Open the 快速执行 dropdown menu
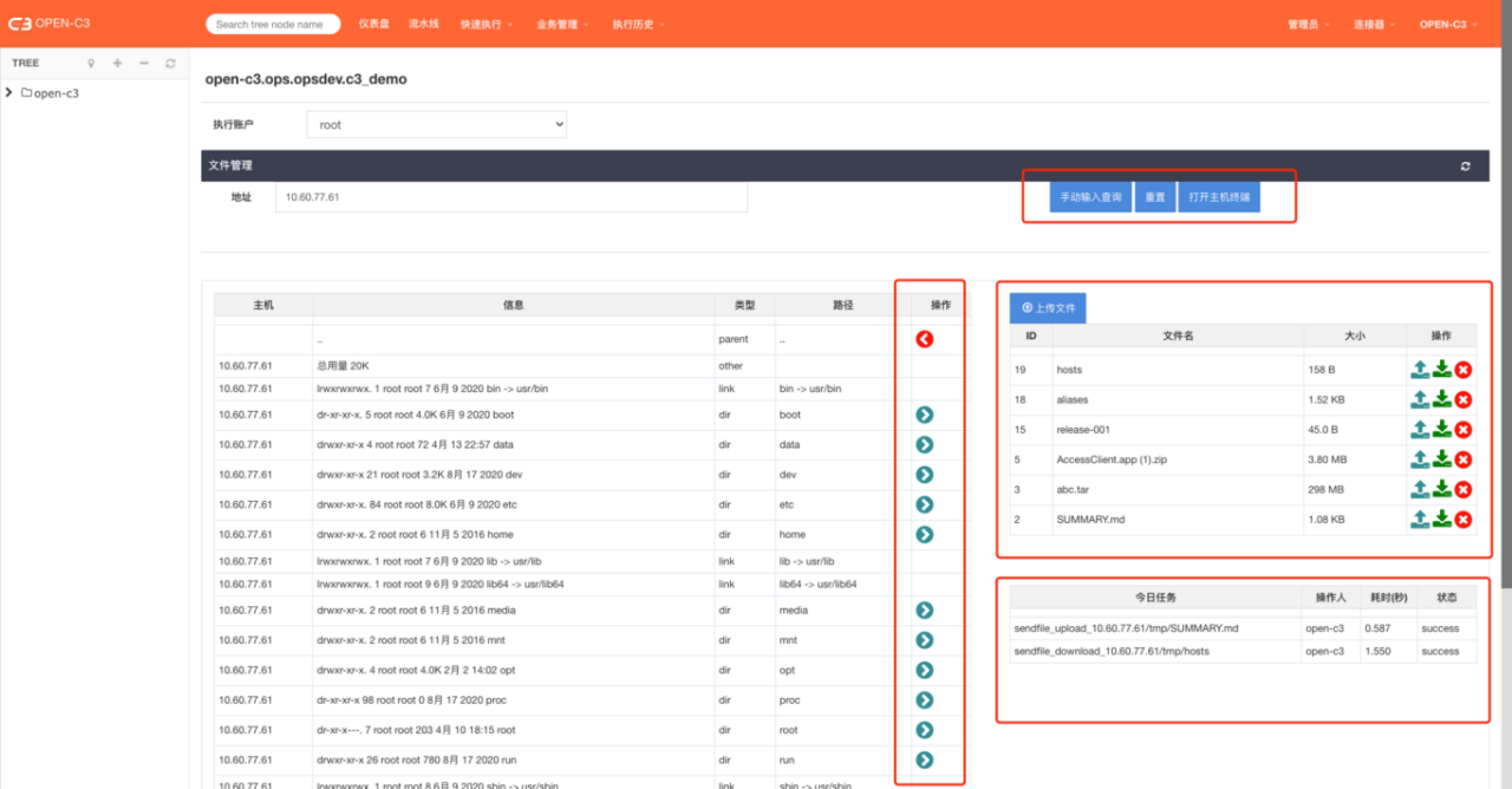The height and width of the screenshot is (789, 1512). pos(485,24)
